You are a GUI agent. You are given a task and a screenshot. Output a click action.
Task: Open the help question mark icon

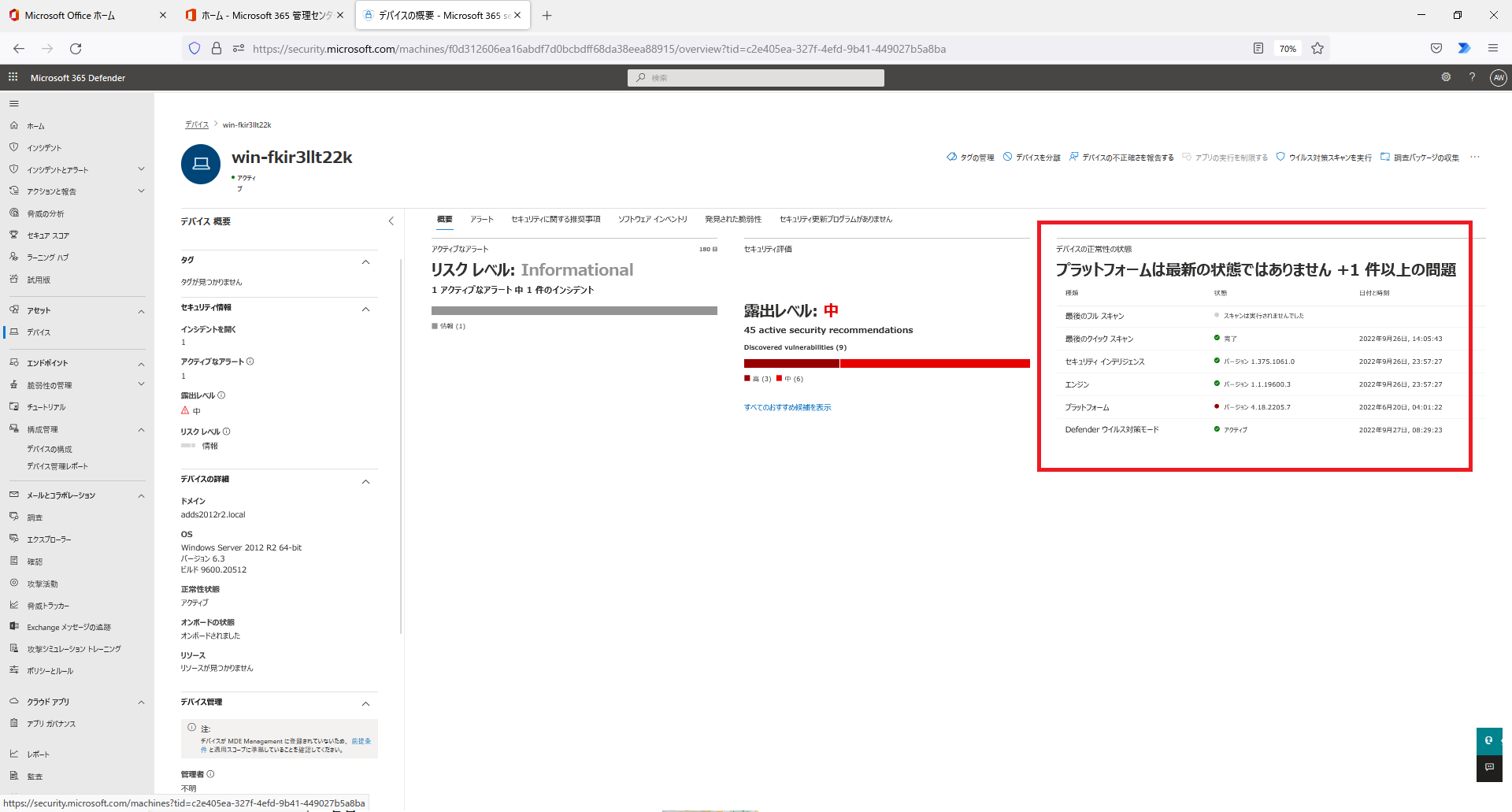[1472, 77]
